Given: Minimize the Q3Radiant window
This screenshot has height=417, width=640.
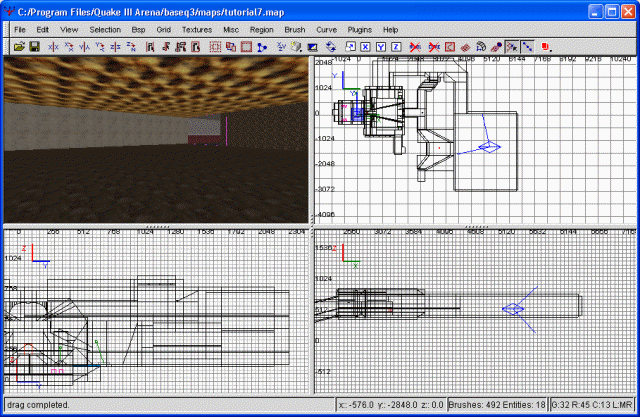Looking at the screenshot, I should (x=595, y=12).
